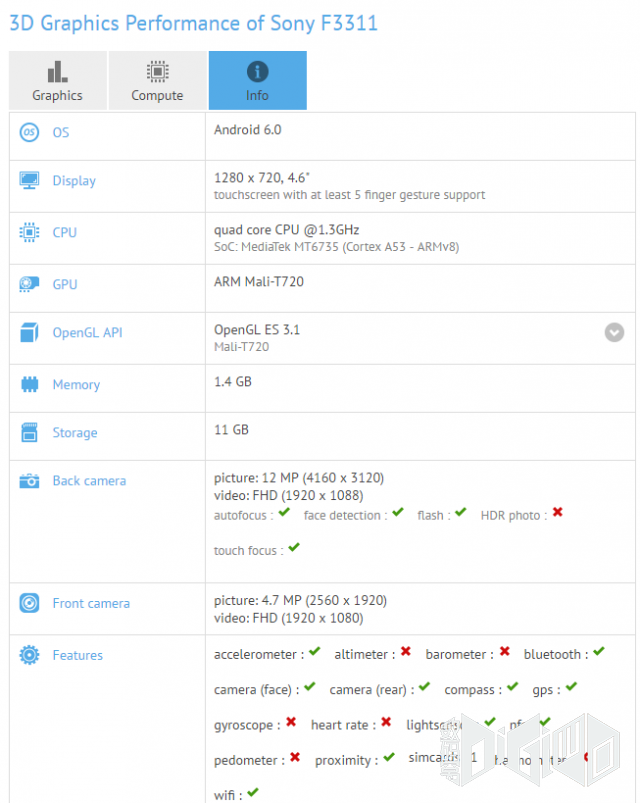Click the CPU chip icon
The width and height of the screenshot is (640, 803).
tap(29, 232)
